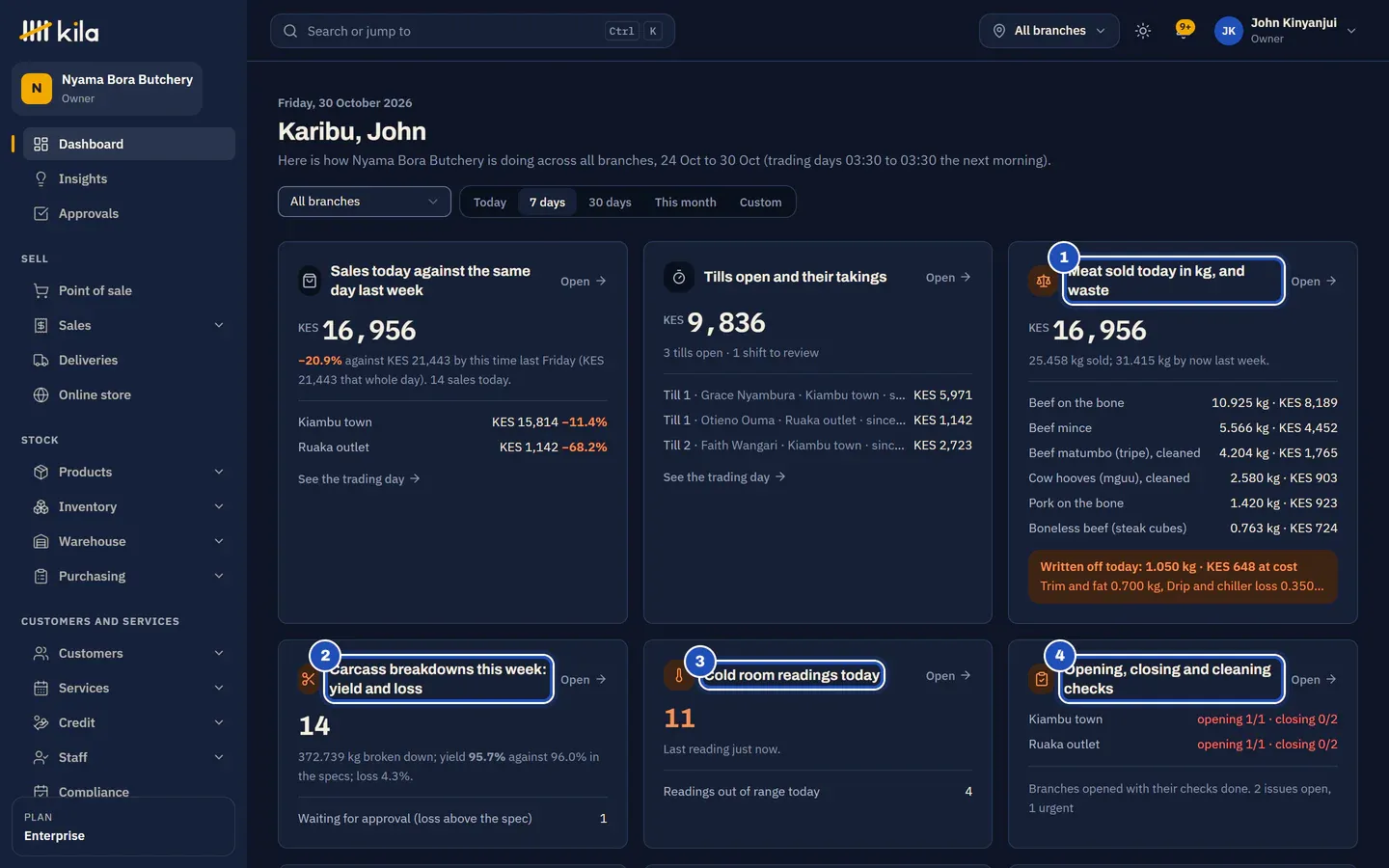Click the Inventory boxes icon
The image size is (1389, 868).
(x=41, y=506)
